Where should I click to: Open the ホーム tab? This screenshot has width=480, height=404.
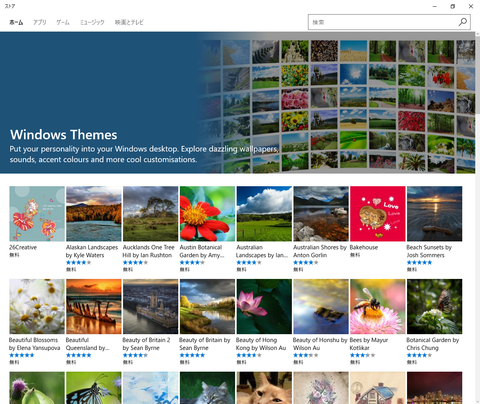click(16, 22)
